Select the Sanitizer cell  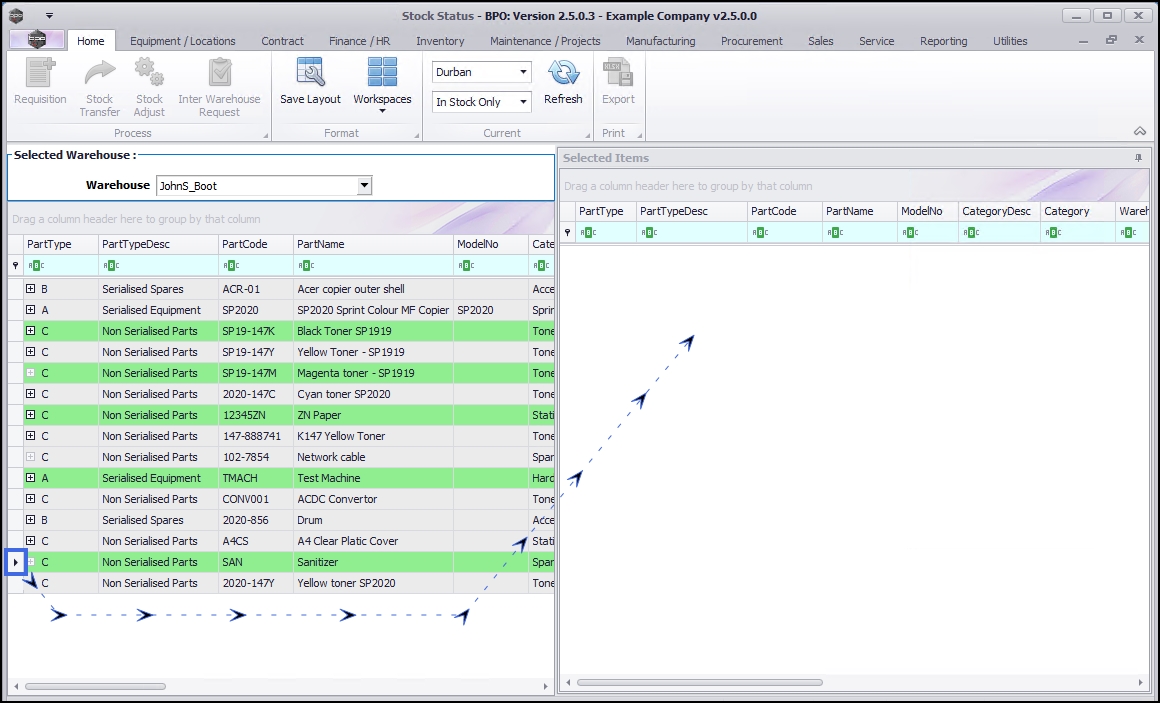[374, 562]
